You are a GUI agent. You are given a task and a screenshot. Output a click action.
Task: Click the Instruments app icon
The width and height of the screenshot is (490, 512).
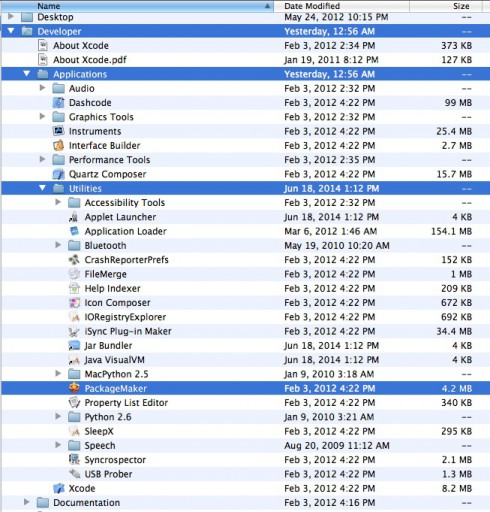click(x=59, y=131)
